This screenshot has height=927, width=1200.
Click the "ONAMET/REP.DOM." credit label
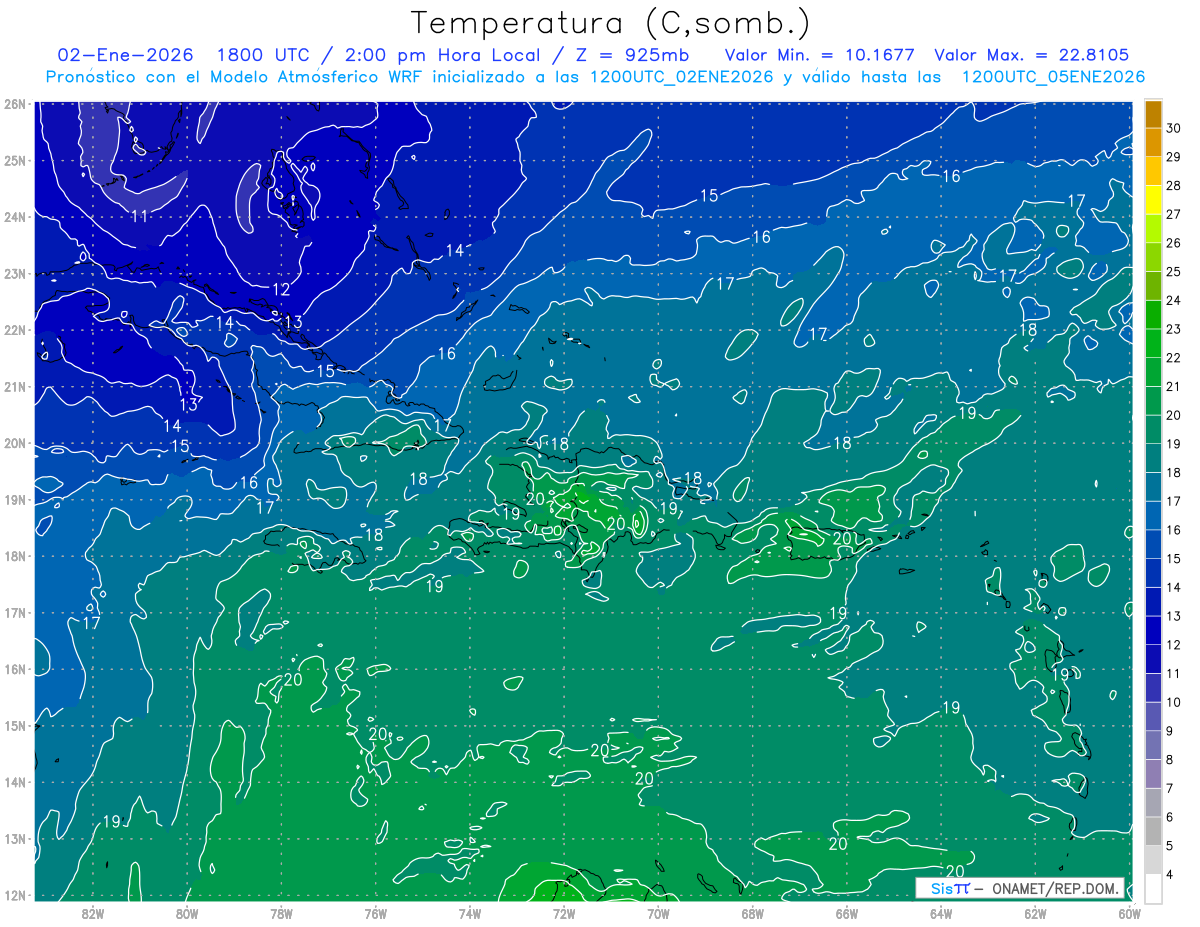pos(1057,888)
